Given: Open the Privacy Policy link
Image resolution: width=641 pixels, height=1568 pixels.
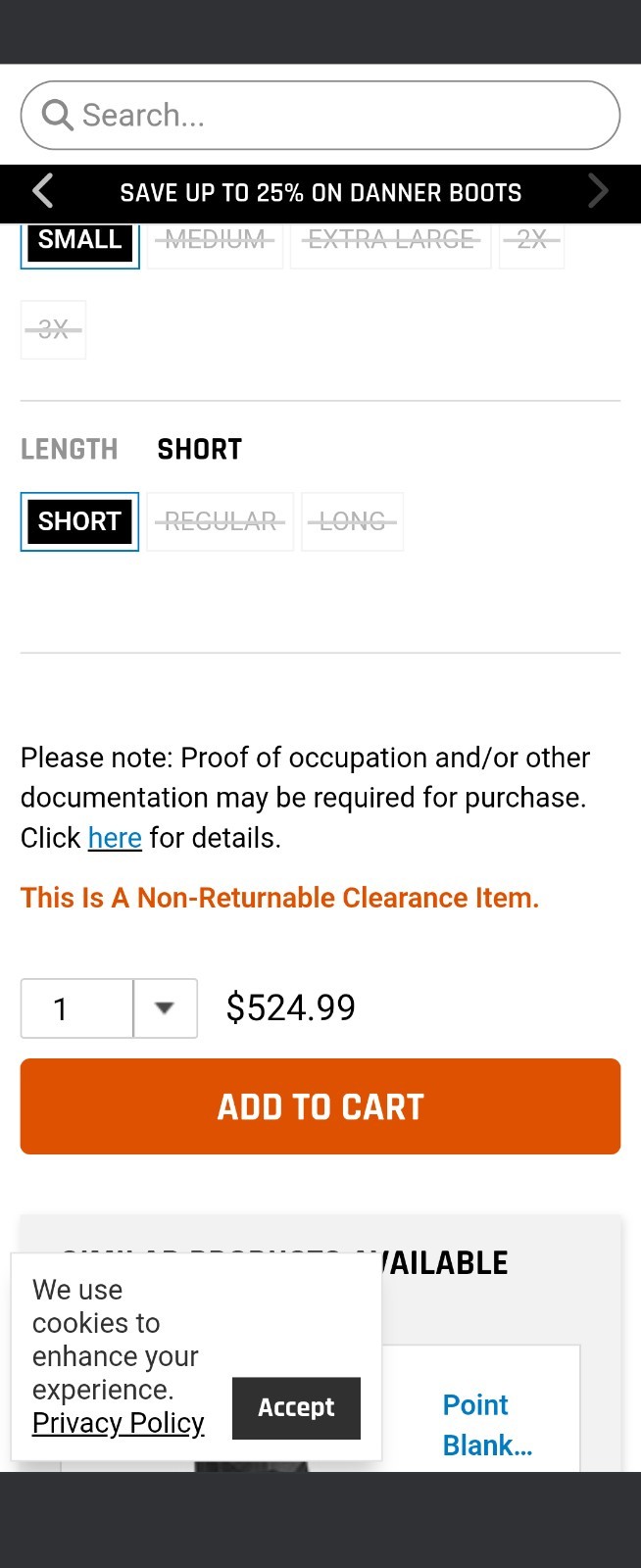Looking at the screenshot, I should pyautogui.click(x=119, y=1423).
